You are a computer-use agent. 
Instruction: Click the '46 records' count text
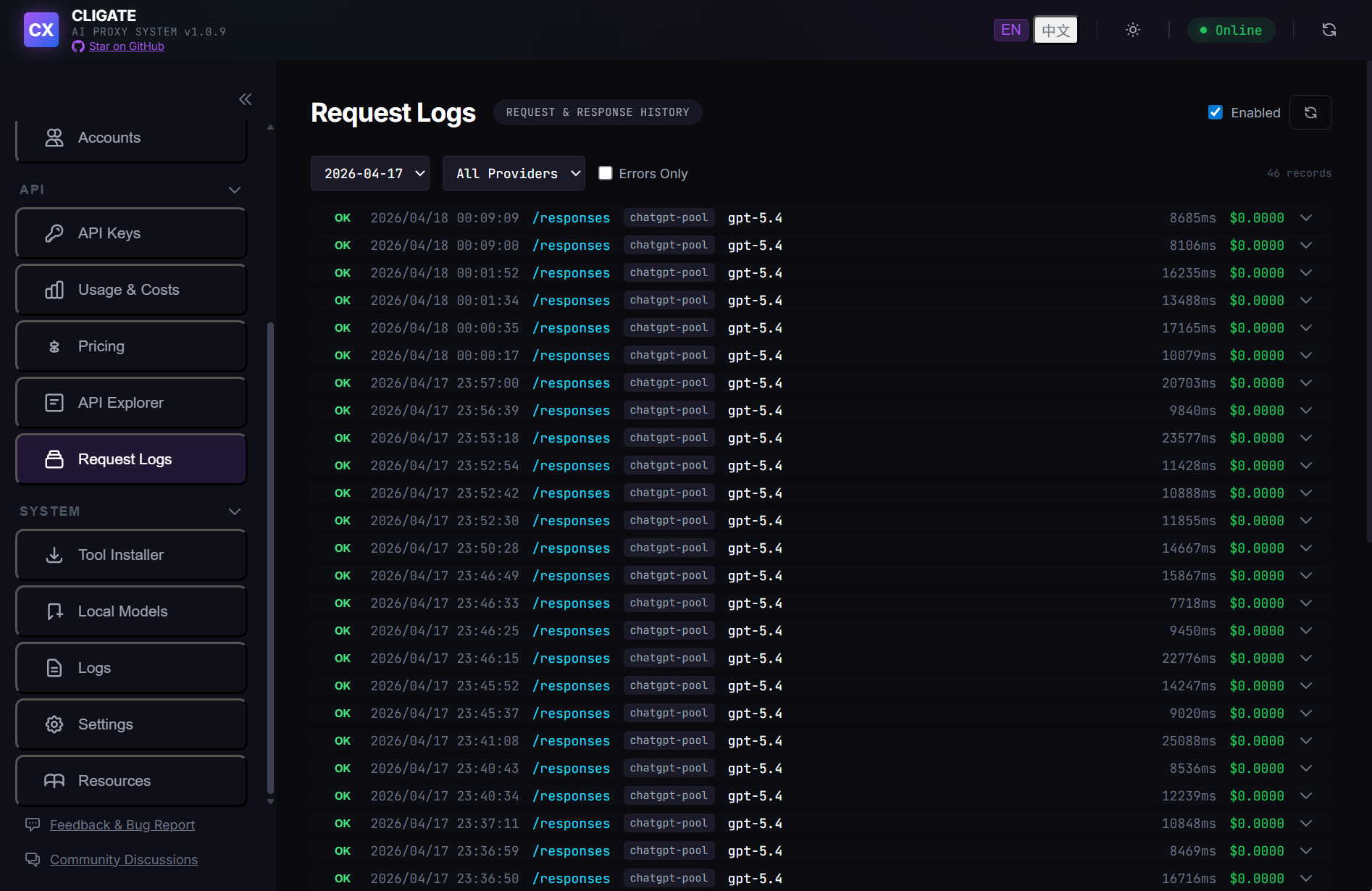tap(1299, 173)
